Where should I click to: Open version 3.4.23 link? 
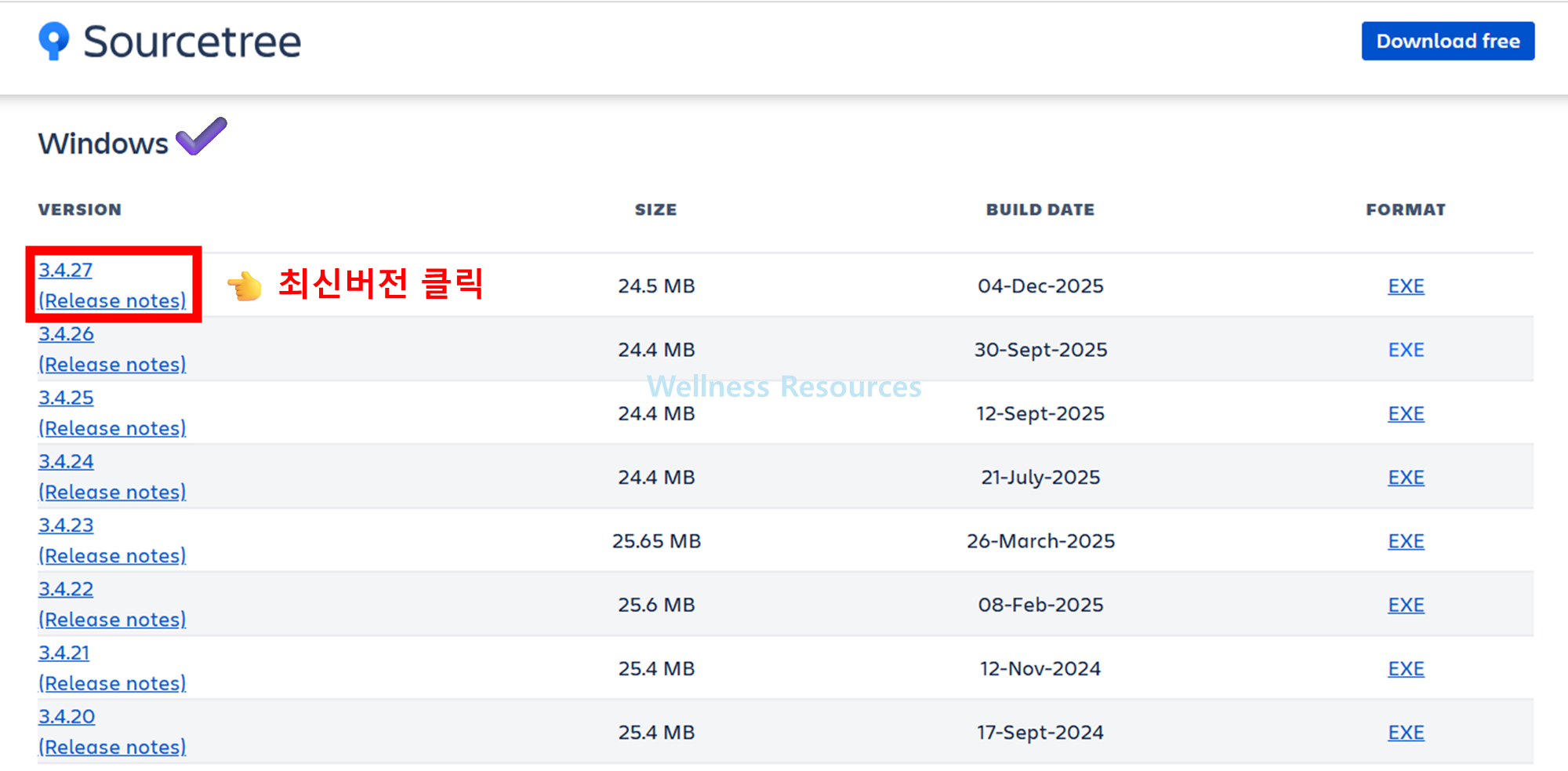pyautogui.click(x=67, y=526)
